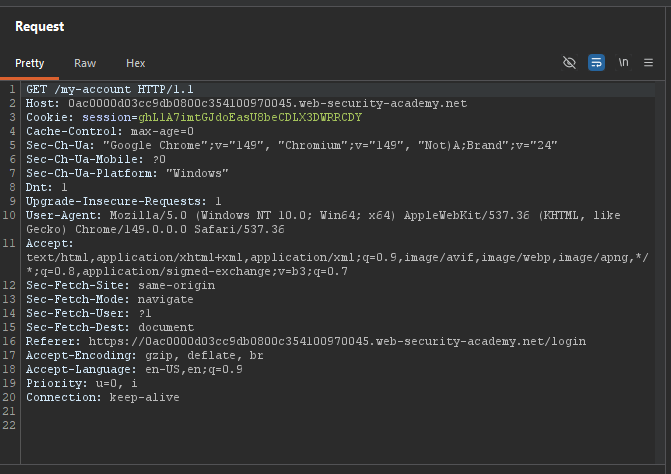Open the Request panel hamburger menu
This screenshot has height=474, width=671.
[648, 63]
